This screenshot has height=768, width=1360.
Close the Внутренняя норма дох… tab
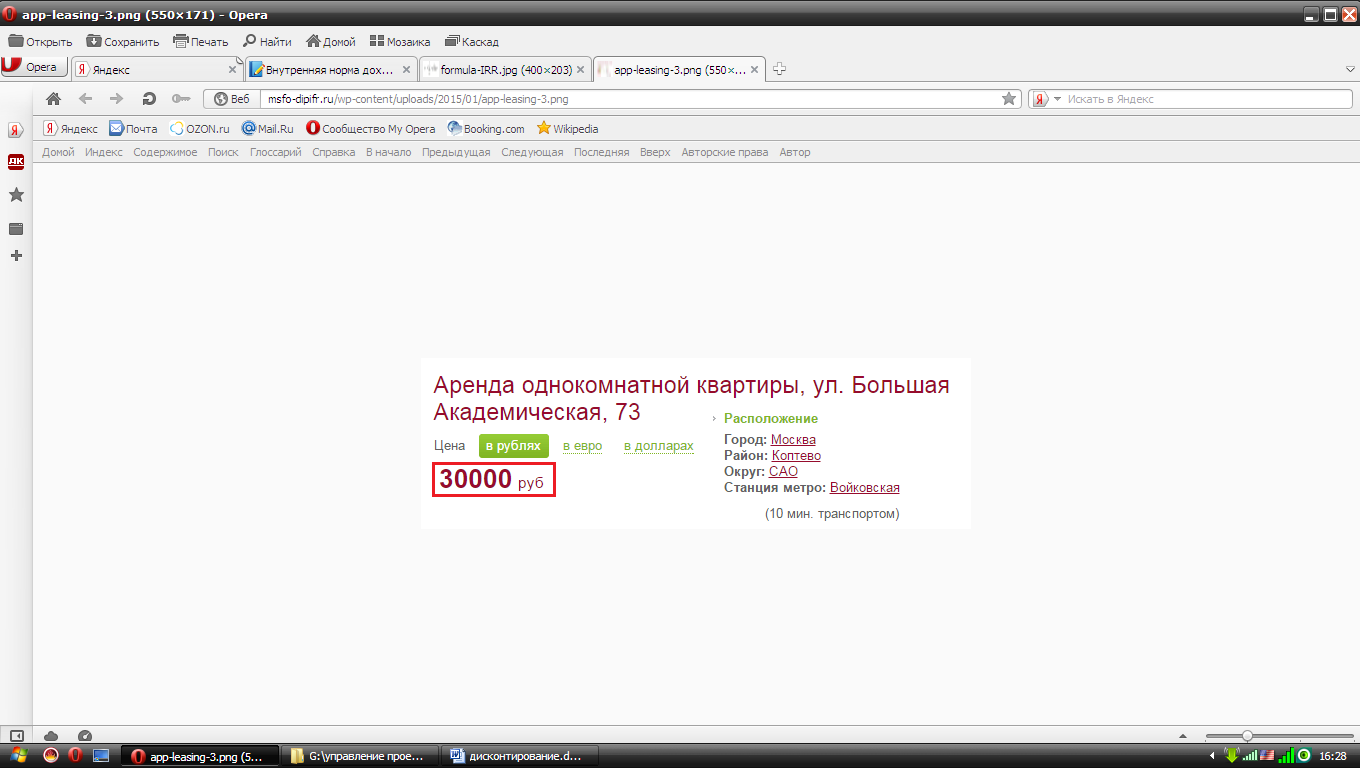click(406, 70)
